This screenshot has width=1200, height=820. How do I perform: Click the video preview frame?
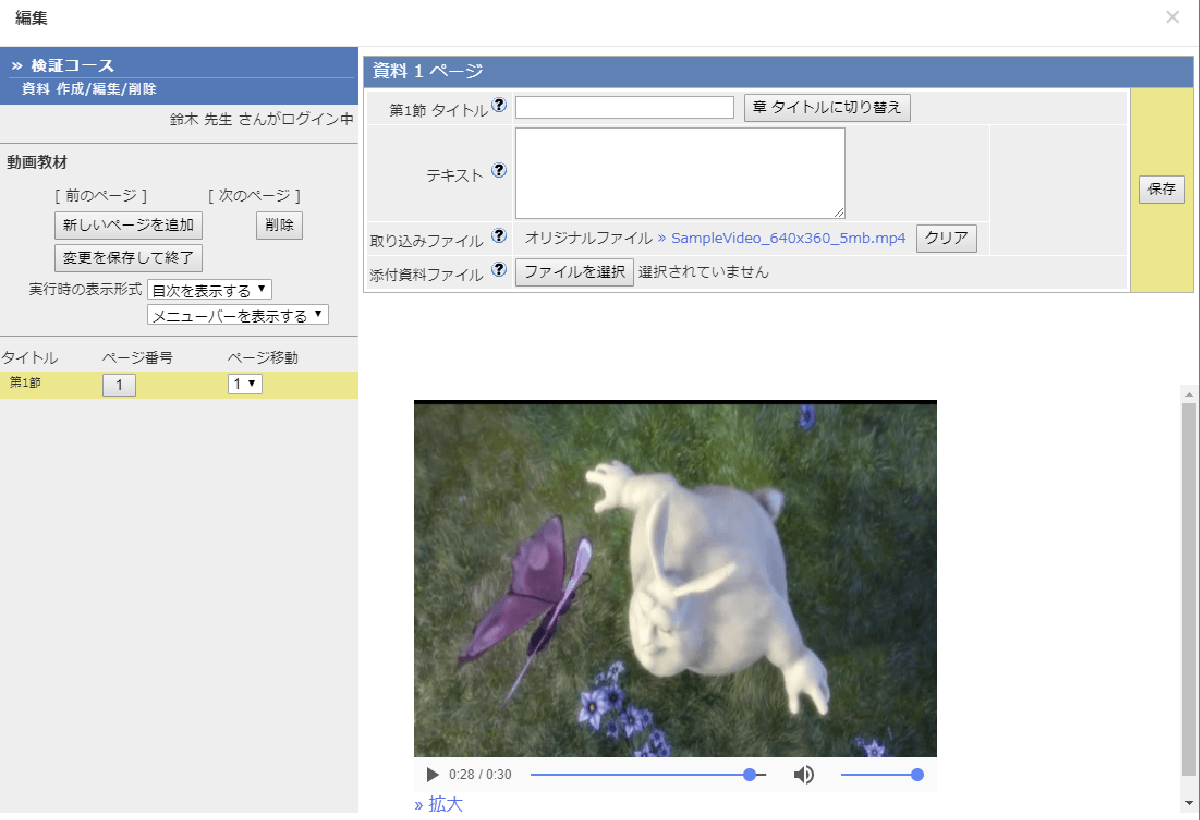(675, 579)
